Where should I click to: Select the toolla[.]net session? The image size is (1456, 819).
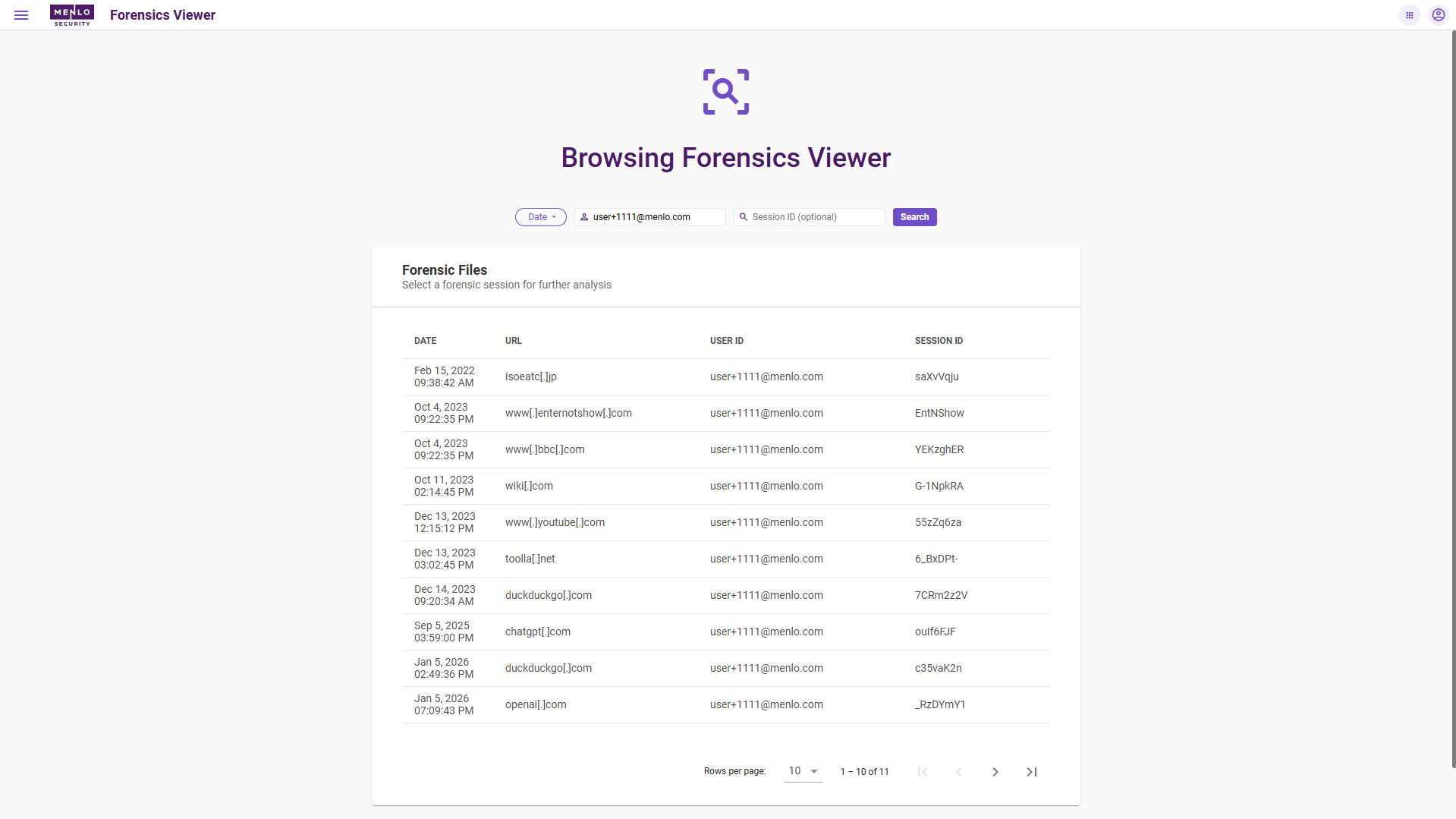[726, 559]
